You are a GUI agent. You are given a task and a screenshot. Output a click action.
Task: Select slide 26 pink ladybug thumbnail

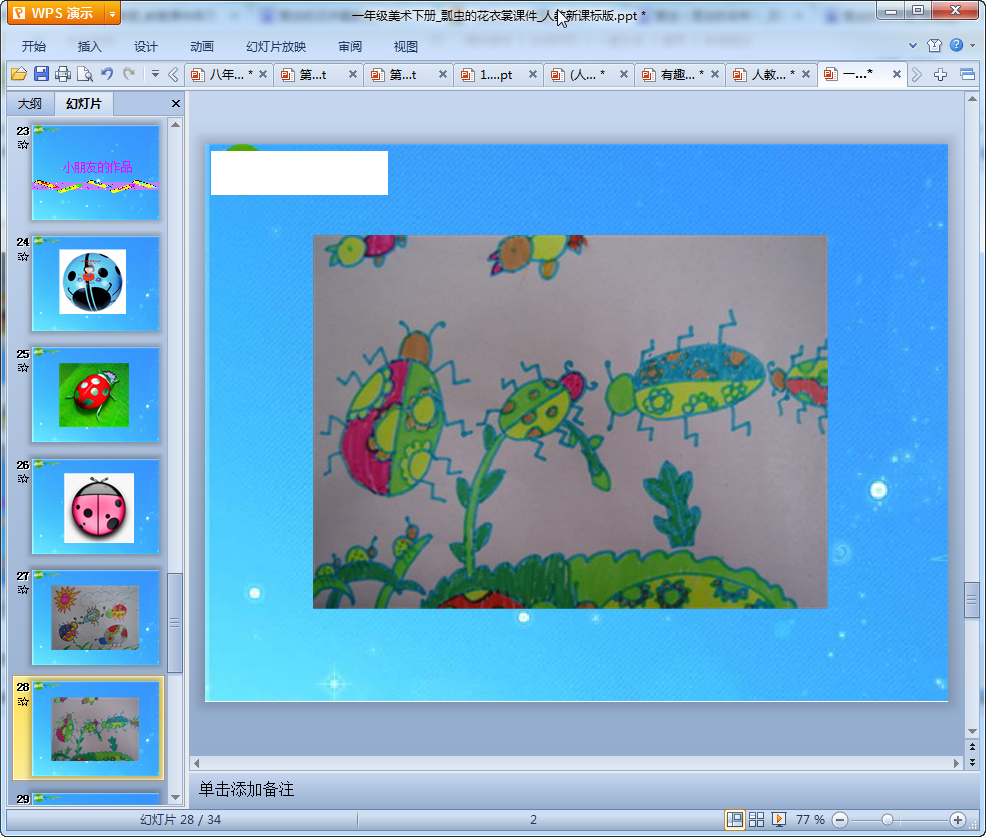[x=96, y=506]
